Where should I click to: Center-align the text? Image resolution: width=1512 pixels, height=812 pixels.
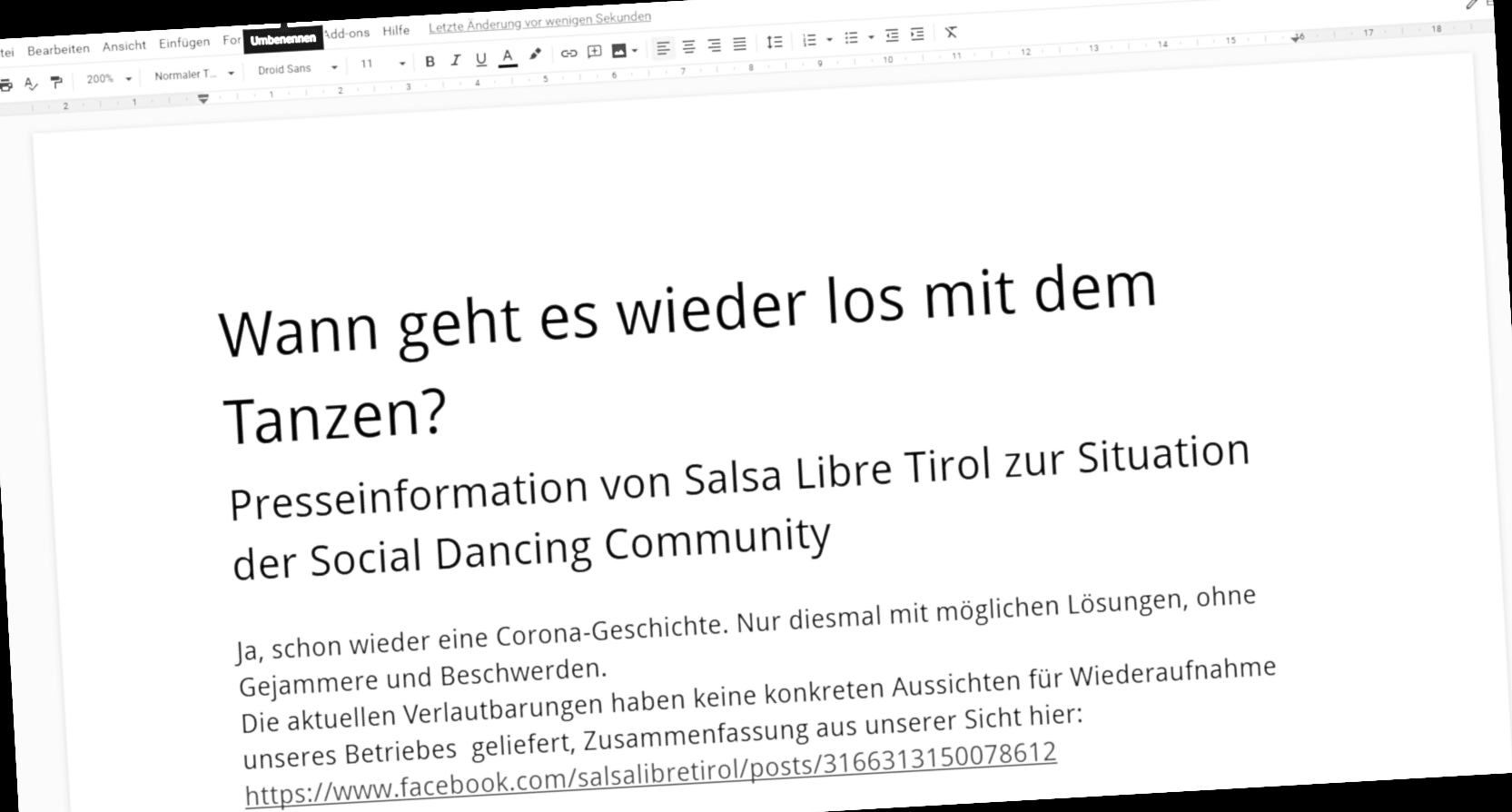coord(689,46)
